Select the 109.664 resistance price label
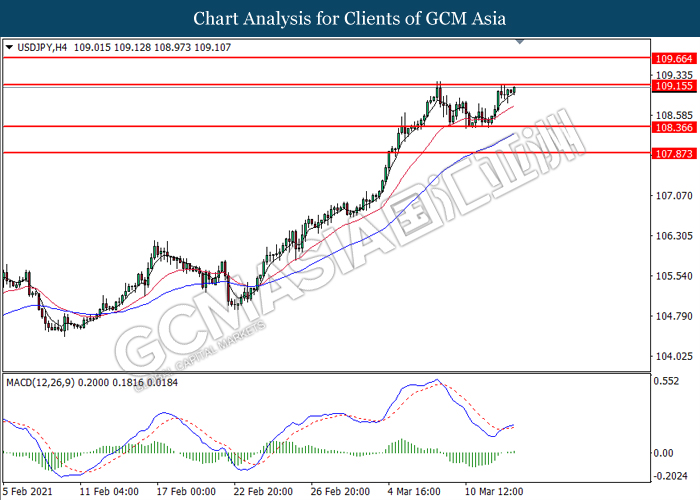The image size is (700, 500). 674,58
